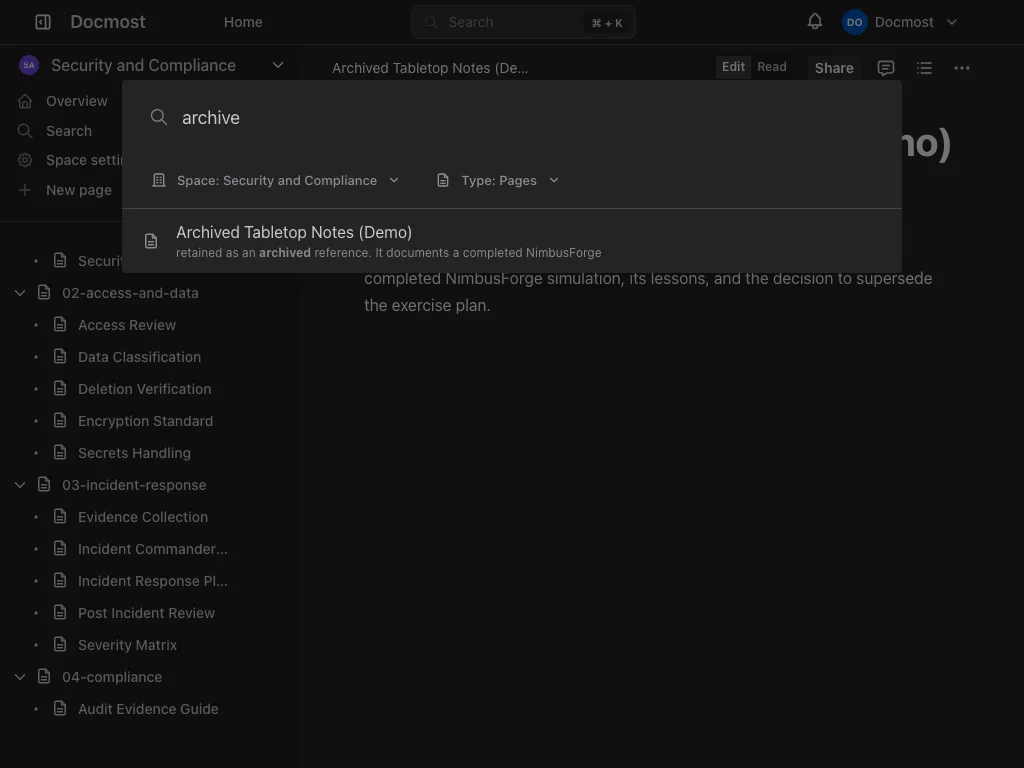Image resolution: width=1024 pixels, height=768 pixels.
Task: Click the page icon beside Encryption Standard
Action: tap(60, 421)
